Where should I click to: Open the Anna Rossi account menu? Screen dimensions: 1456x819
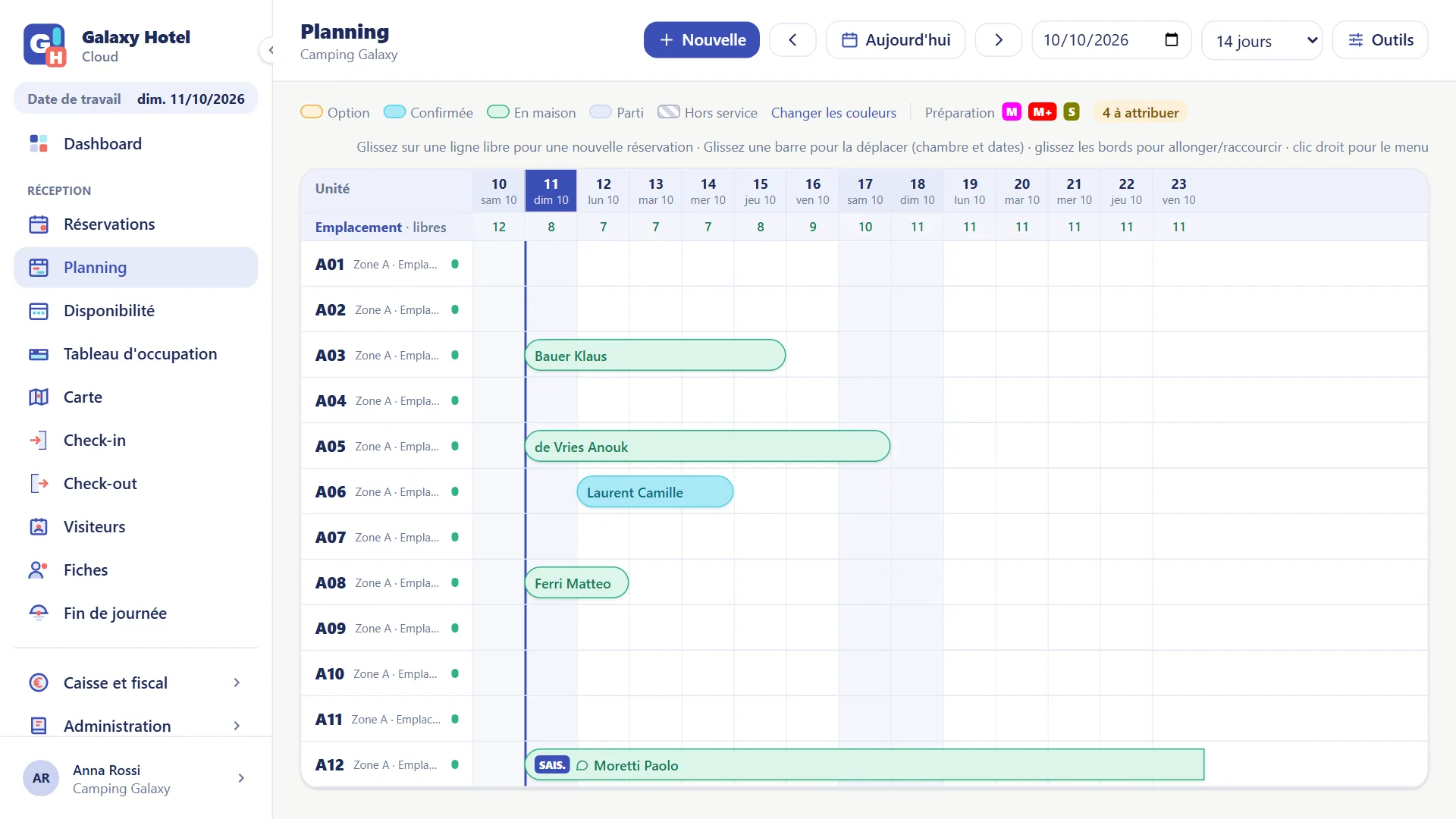coord(136,779)
